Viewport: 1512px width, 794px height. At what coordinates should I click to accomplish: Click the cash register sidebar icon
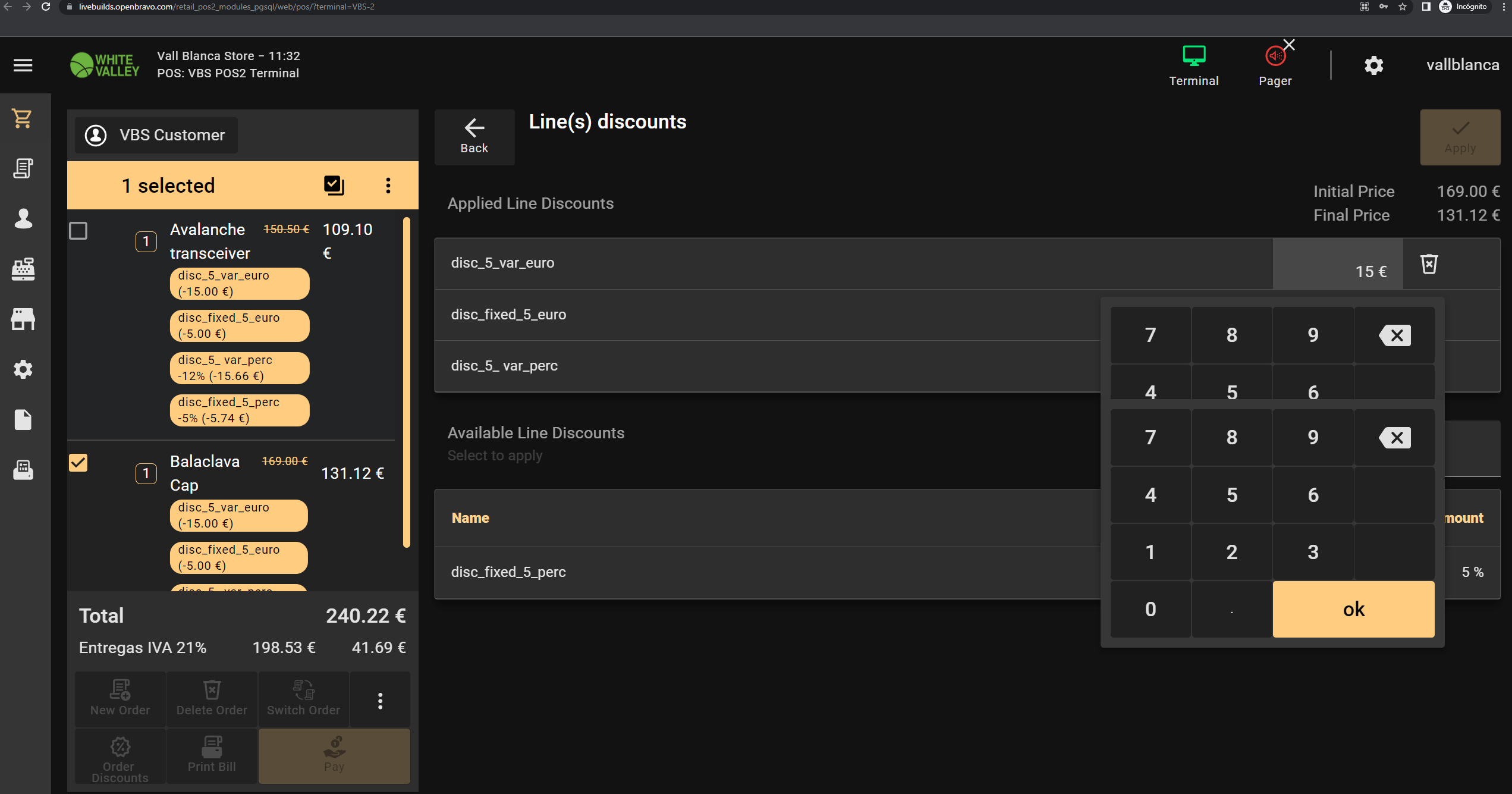point(23,269)
